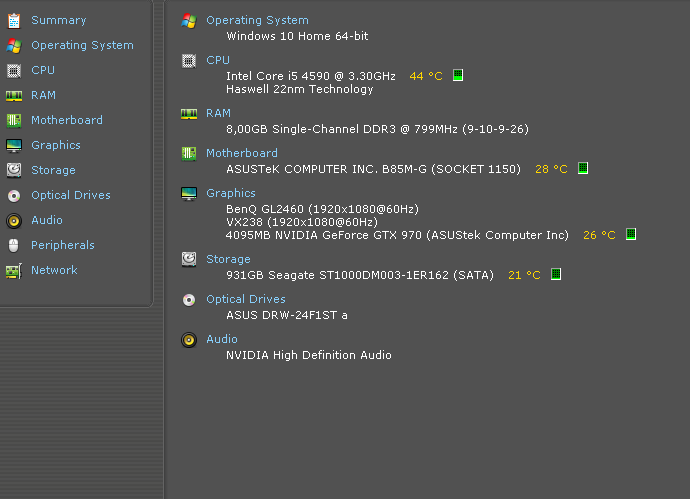Image resolution: width=690 pixels, height=499 pixels.
Task: Click the Summary clipboard icon in sidebar
Action: coord(14,20)
